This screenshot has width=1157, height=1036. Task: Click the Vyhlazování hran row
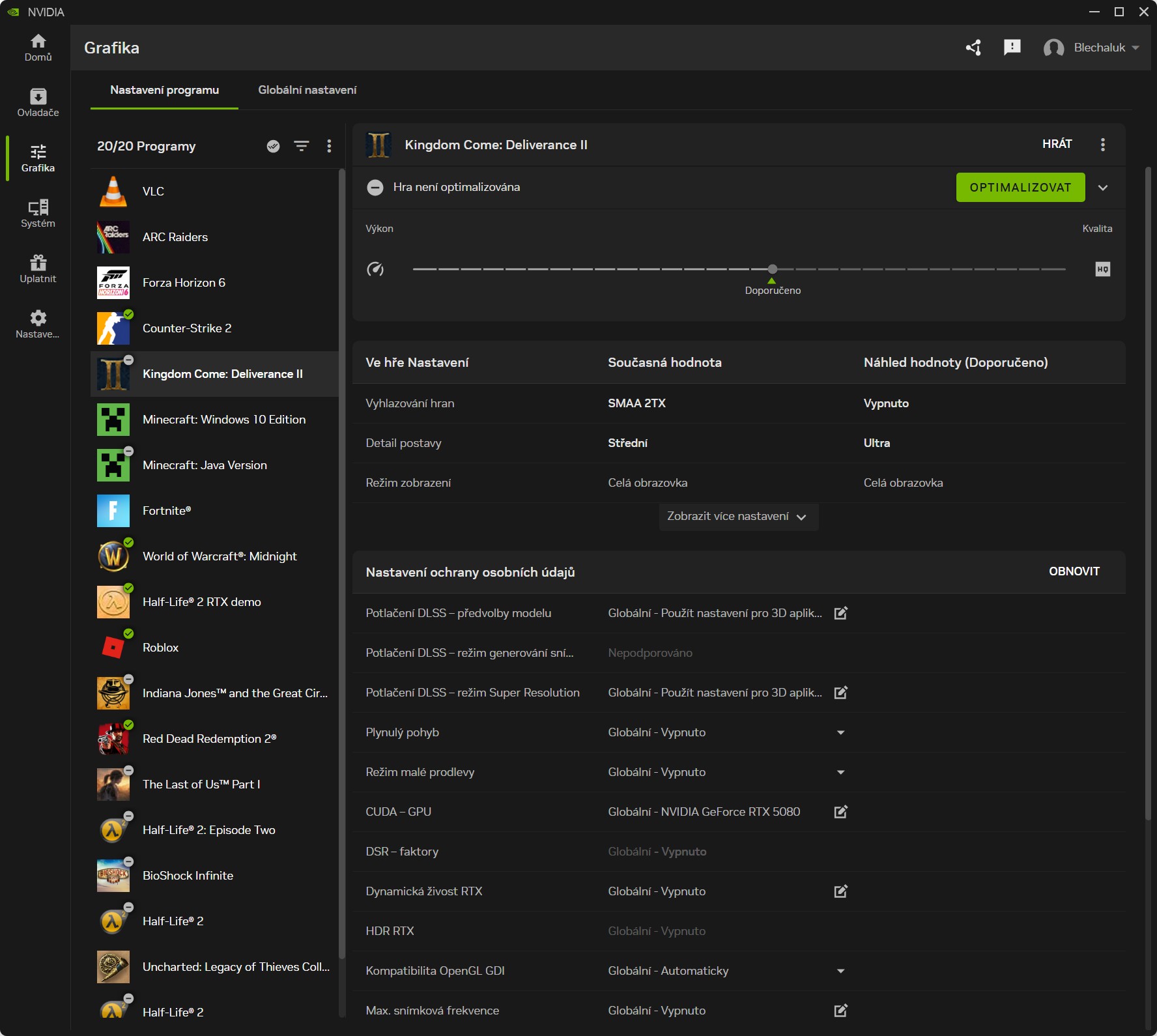pyautogui.click(x=739, y=403)
